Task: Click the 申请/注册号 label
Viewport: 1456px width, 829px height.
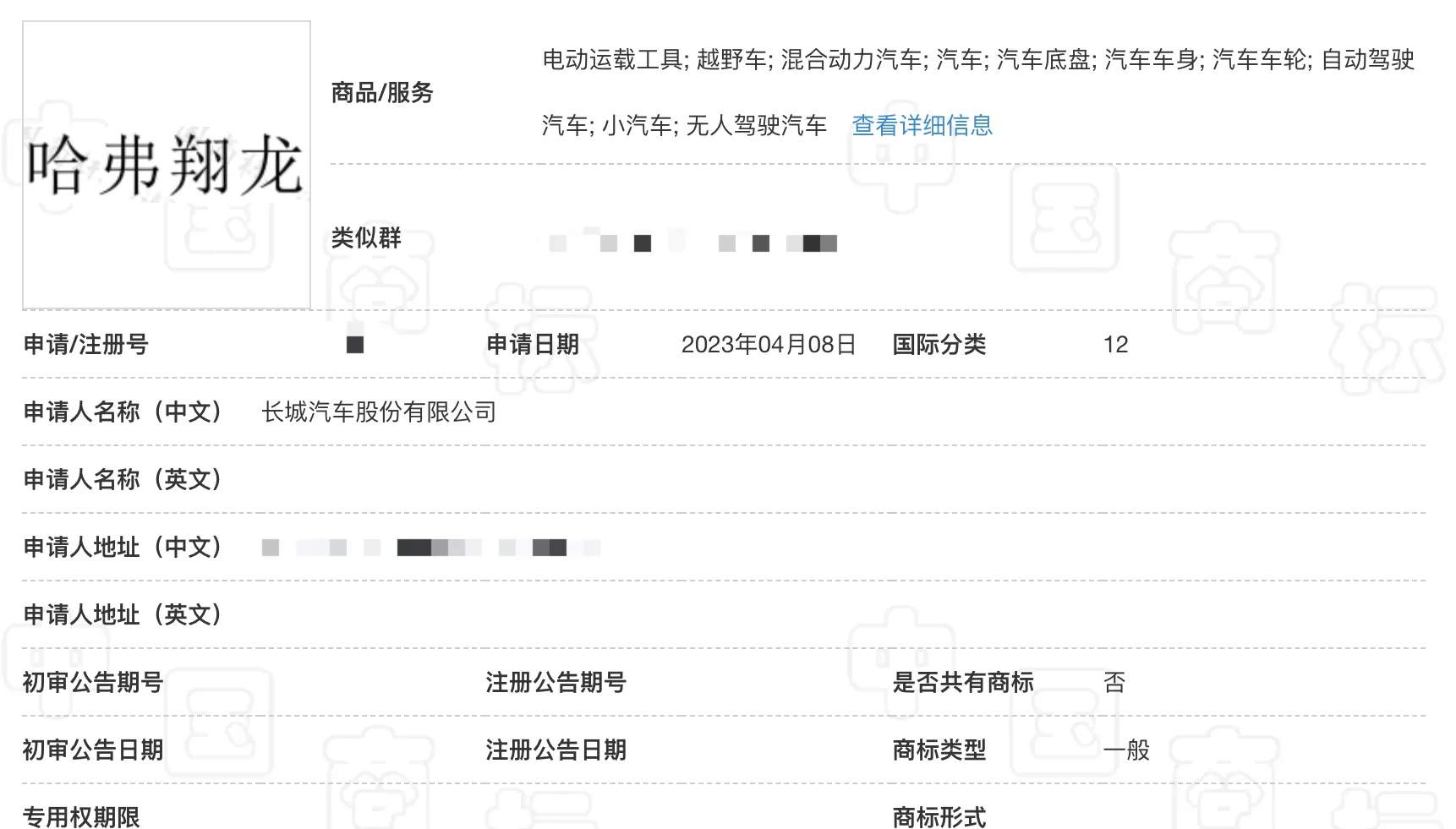Action: pyautogui.click(x=86, y=344)
